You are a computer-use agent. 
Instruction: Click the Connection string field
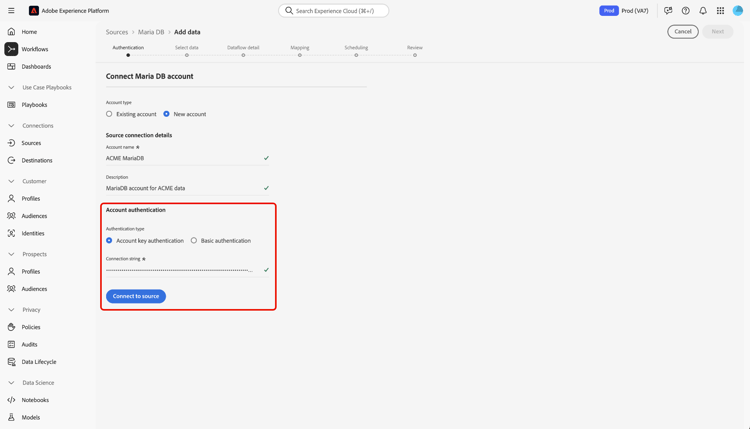pyautogui.click(x=187, y=270)
